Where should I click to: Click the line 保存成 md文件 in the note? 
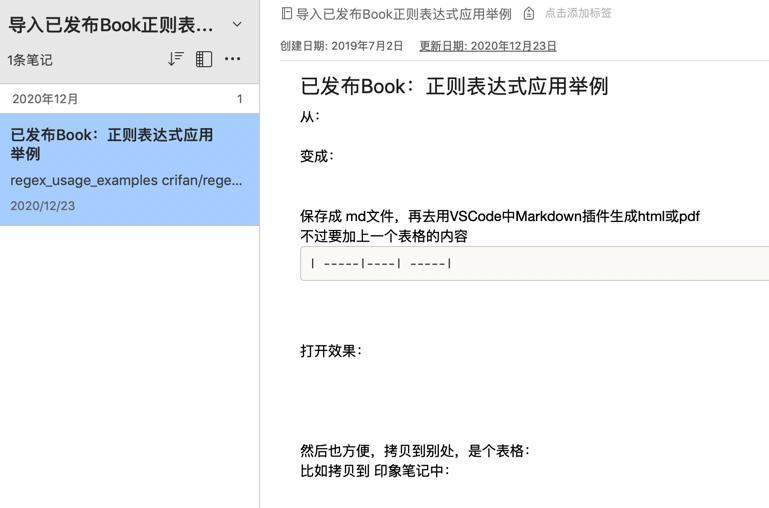[500, 216]
